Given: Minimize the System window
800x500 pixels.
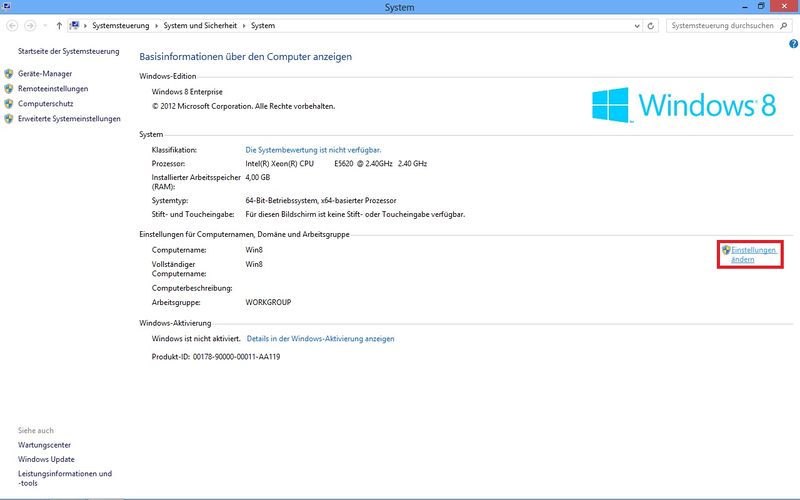Looking at the screenshot, I should tap(745, 7).
